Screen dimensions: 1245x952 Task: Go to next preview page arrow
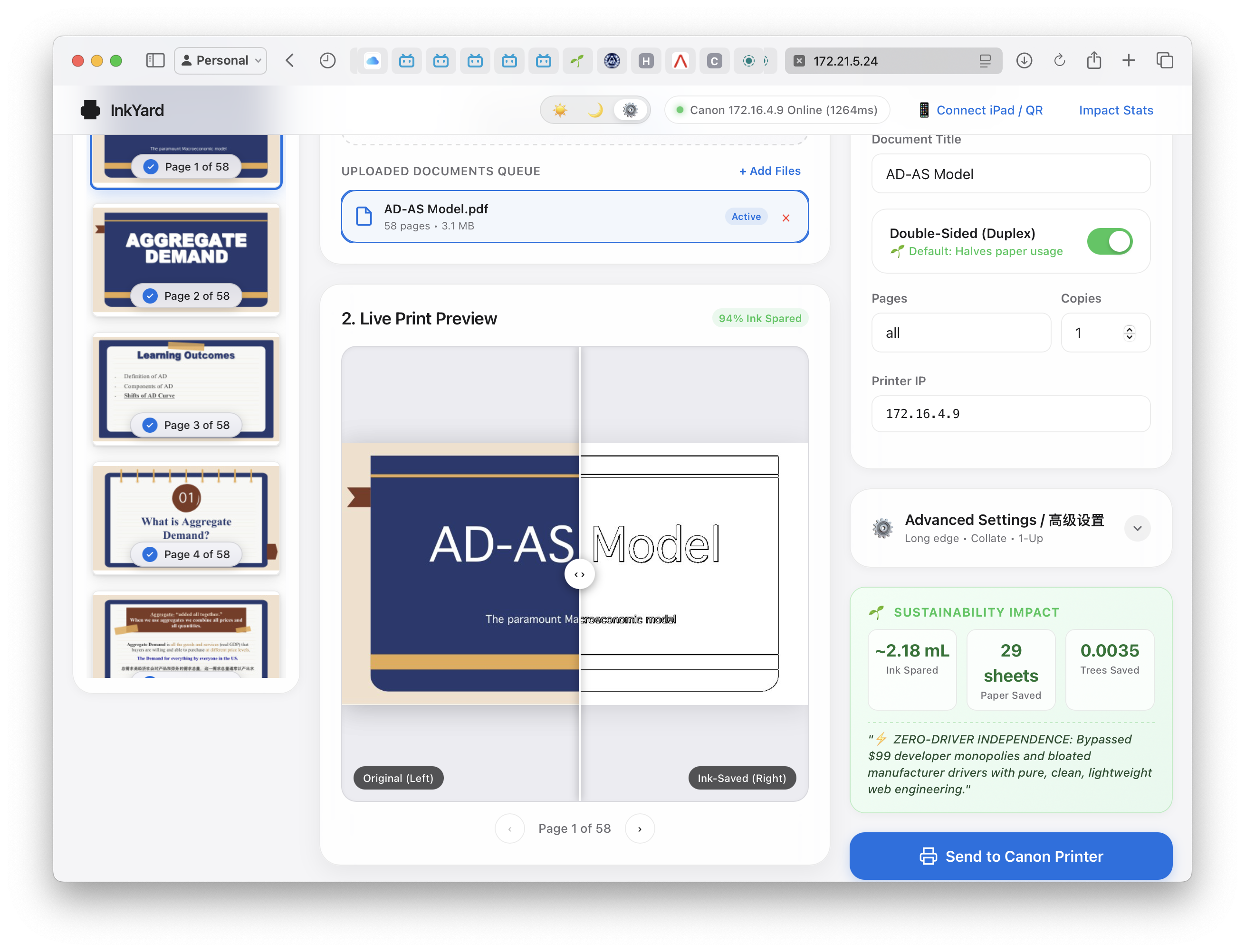(640, 829)
